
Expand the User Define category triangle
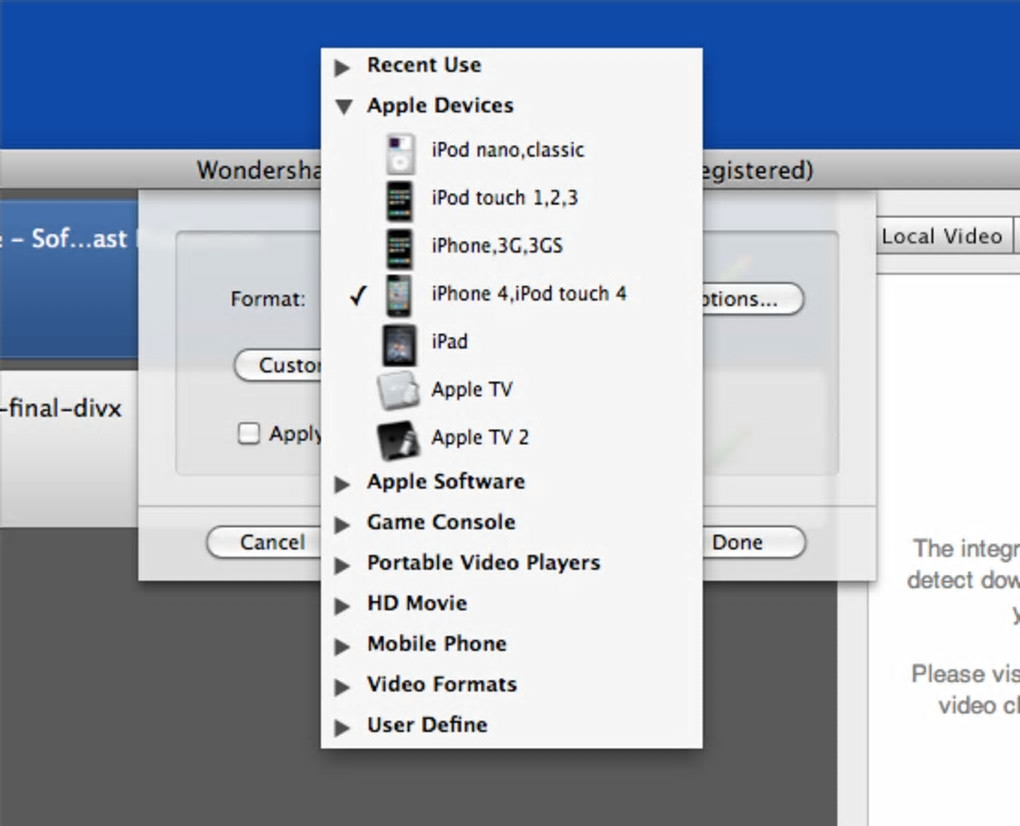pos(342,727)
